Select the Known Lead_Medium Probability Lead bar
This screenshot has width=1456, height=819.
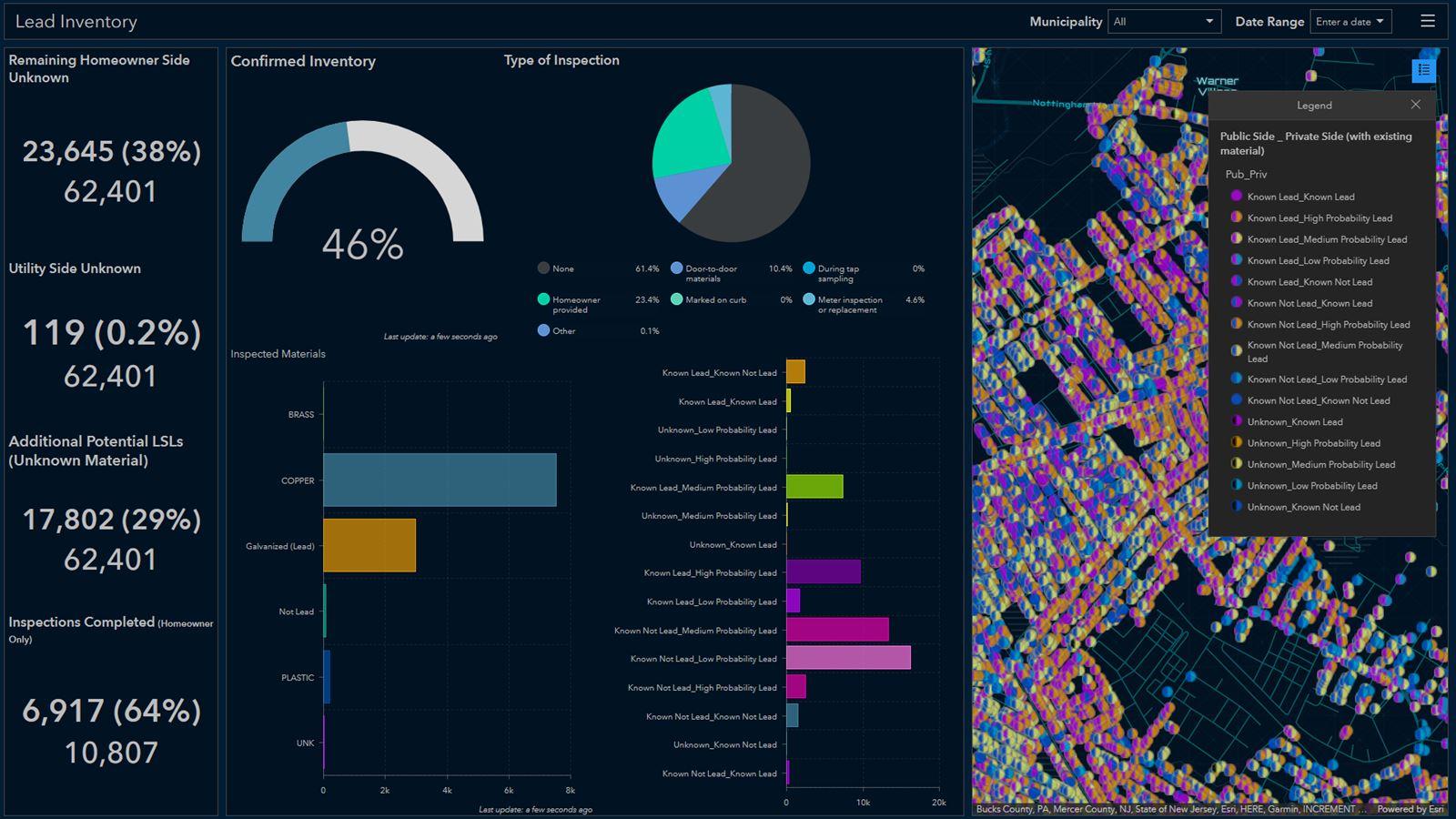pyautogui.click(x=814, y=487)
